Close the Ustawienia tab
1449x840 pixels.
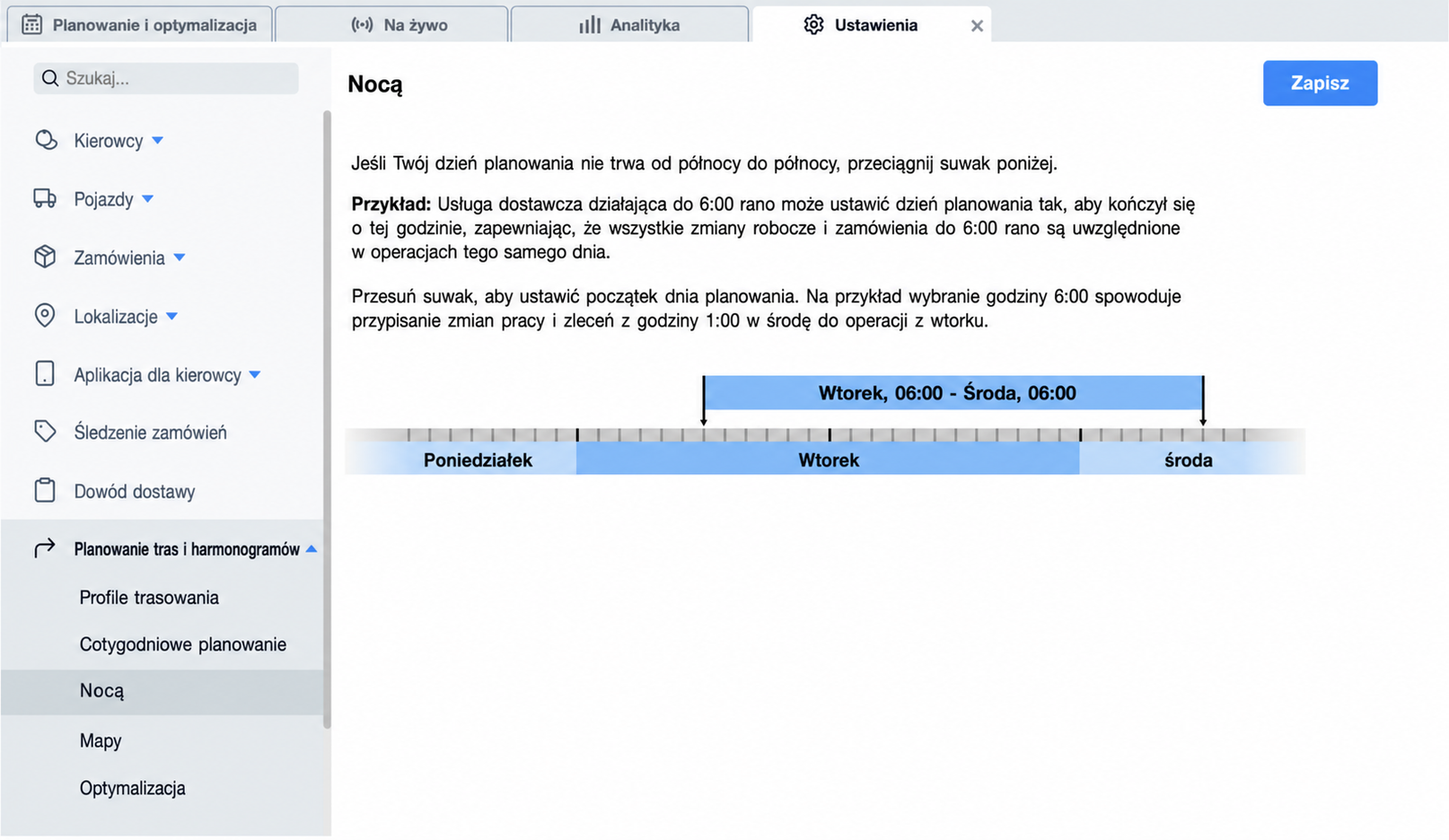point(977,26)
